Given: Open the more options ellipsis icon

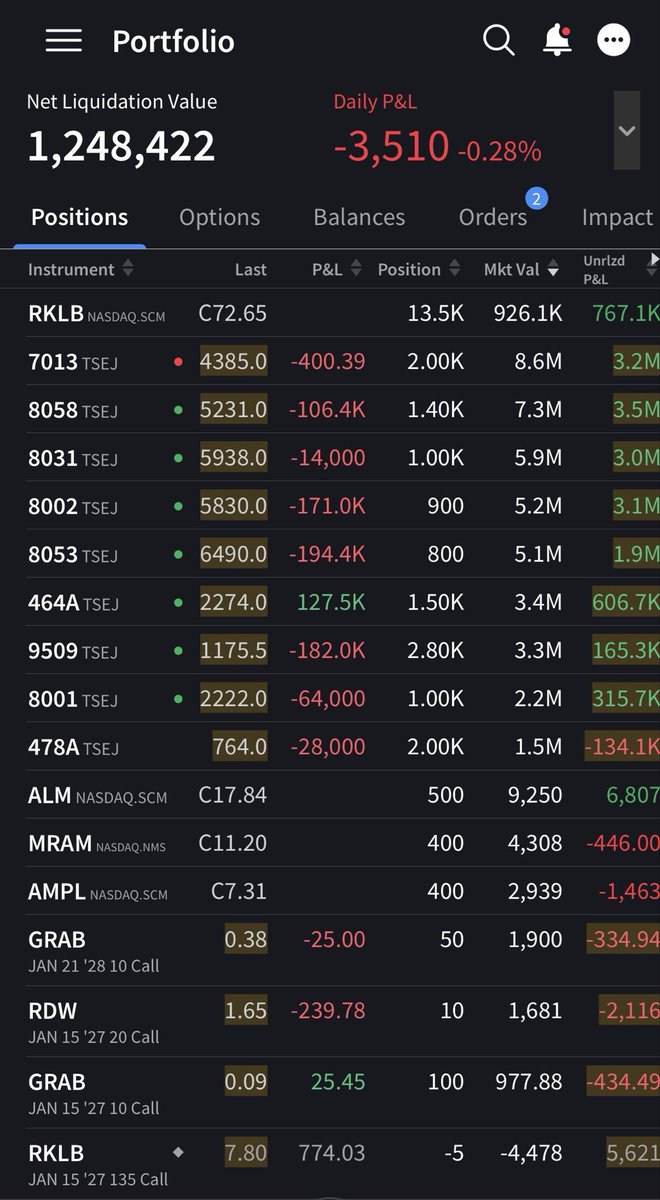Looking at the screenshot, I should [x=614, y=40].
